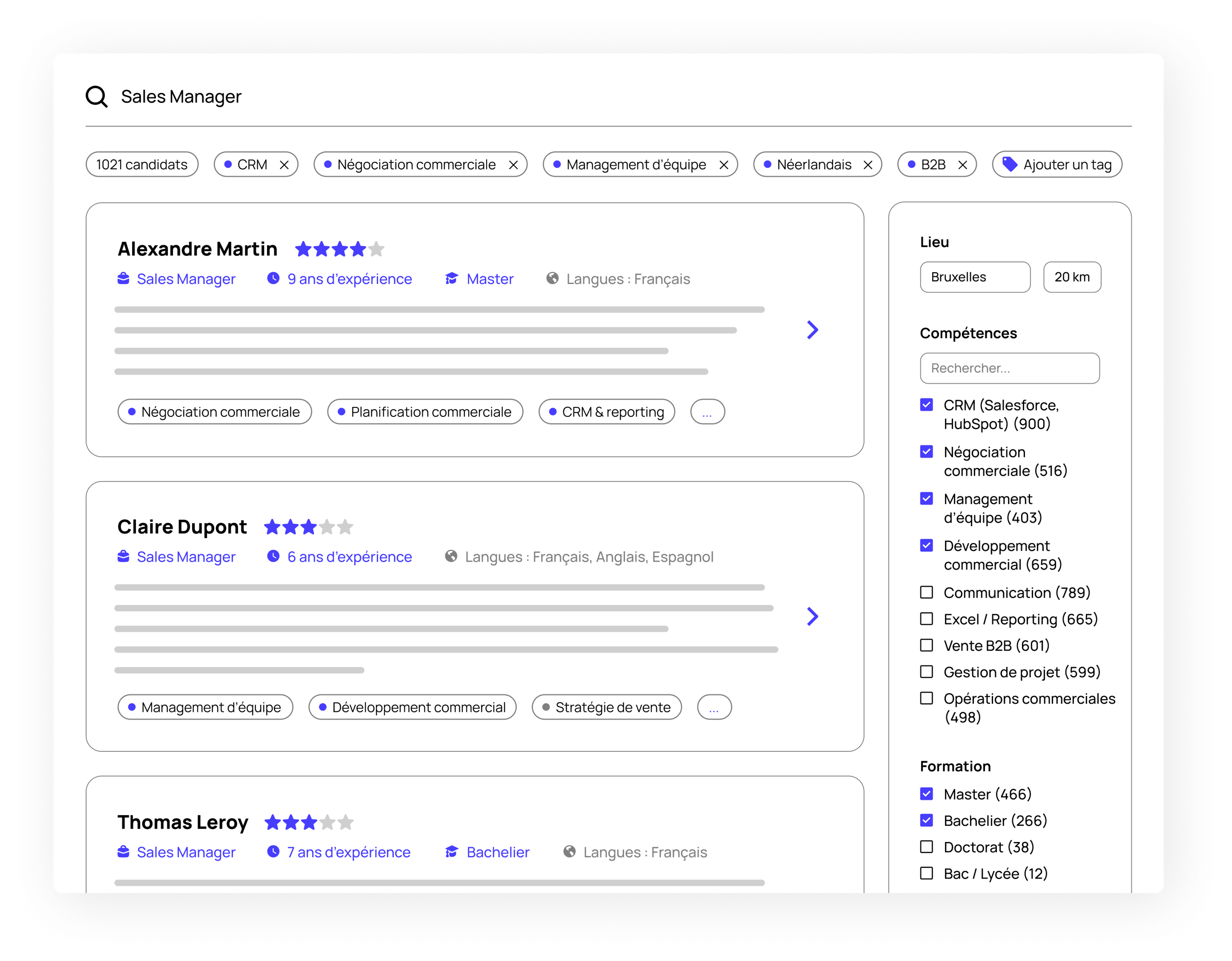The image size is (1232, 961).
Task: Check Gestion de projet (599) checkbox
Action: click(x=926, y=672)
